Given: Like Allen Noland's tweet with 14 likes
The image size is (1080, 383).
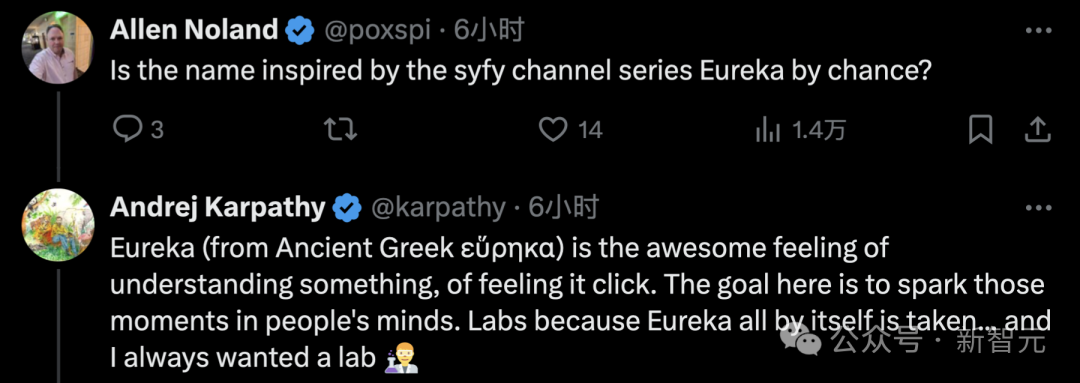Looking at the screenshot, I should [570, 130].
